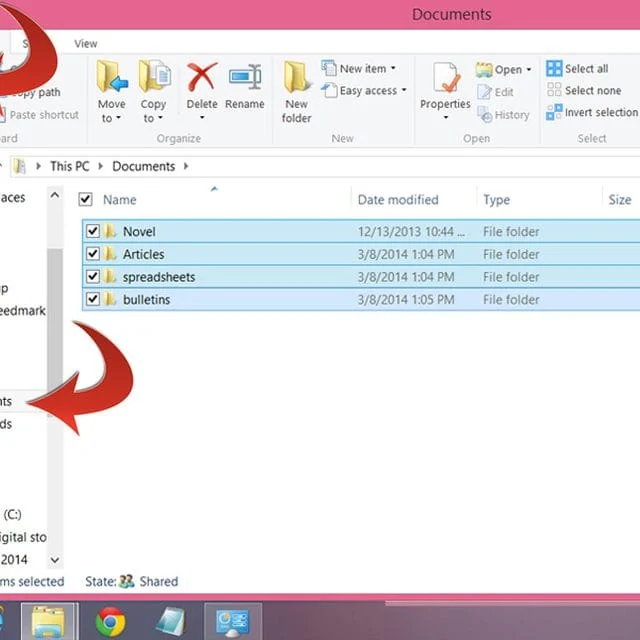Open the Control Panel taskbar icon

click(233, 621)
